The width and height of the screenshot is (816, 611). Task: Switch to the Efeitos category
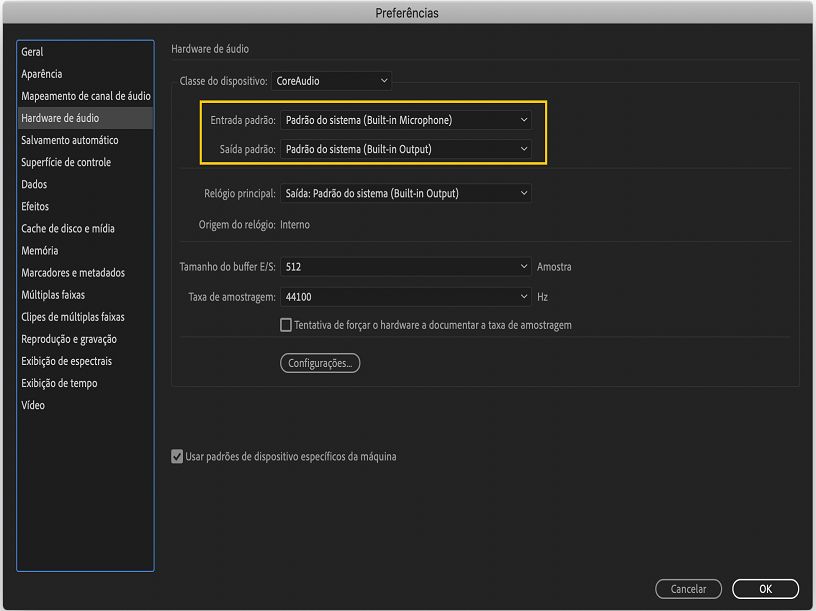(35, 206)
